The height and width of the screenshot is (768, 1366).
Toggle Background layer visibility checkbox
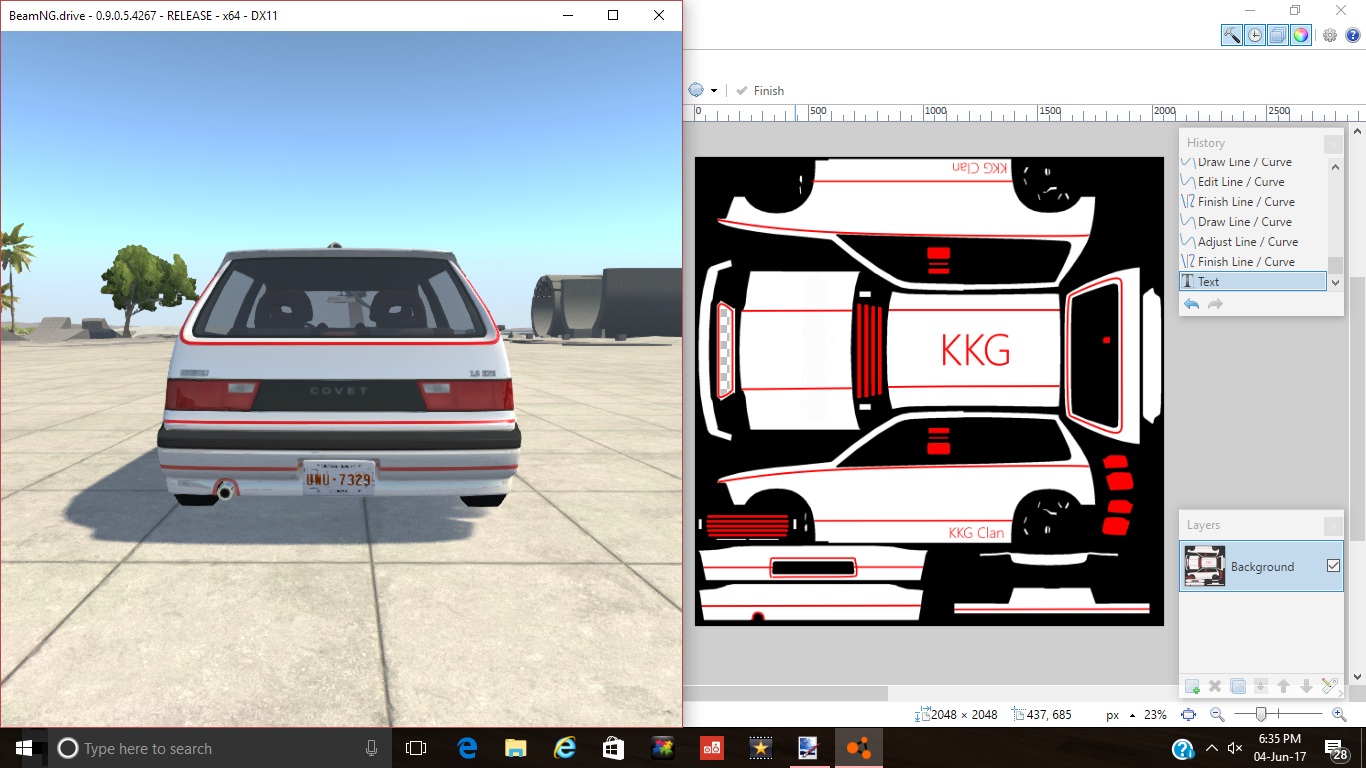(1333, 566)
